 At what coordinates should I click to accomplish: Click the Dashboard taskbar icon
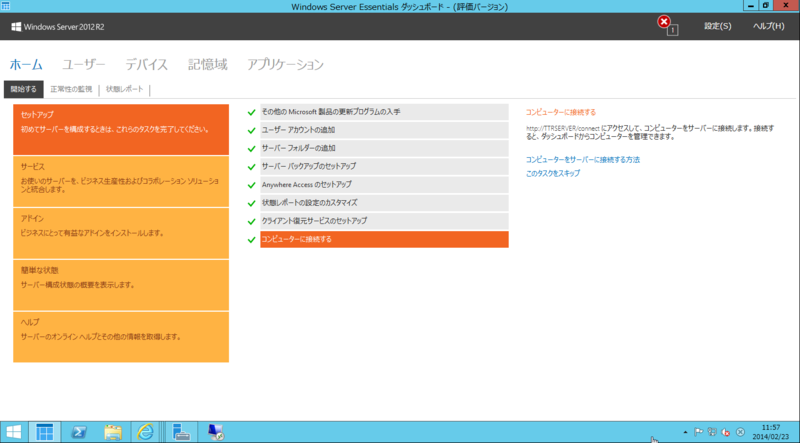click(44, 432)
